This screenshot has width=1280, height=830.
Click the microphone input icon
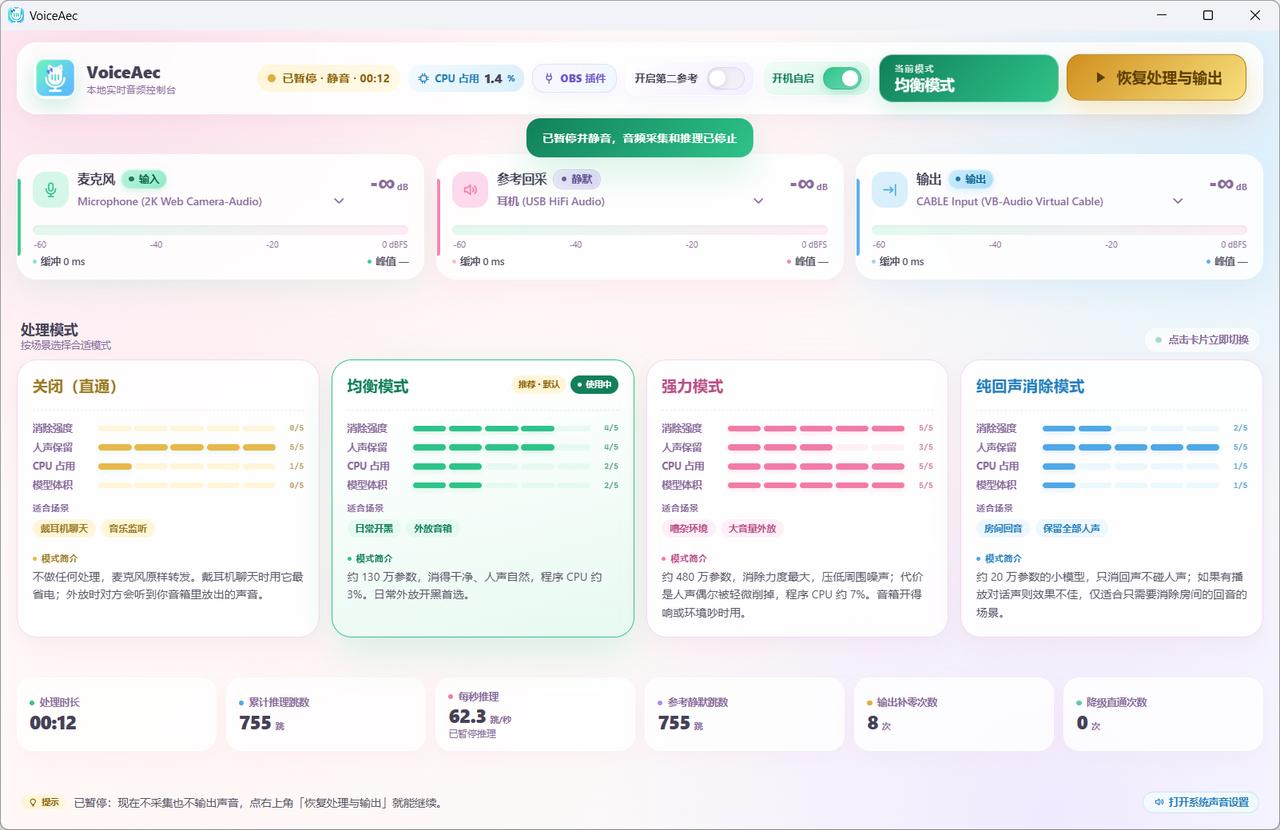[x=51, y=190]
